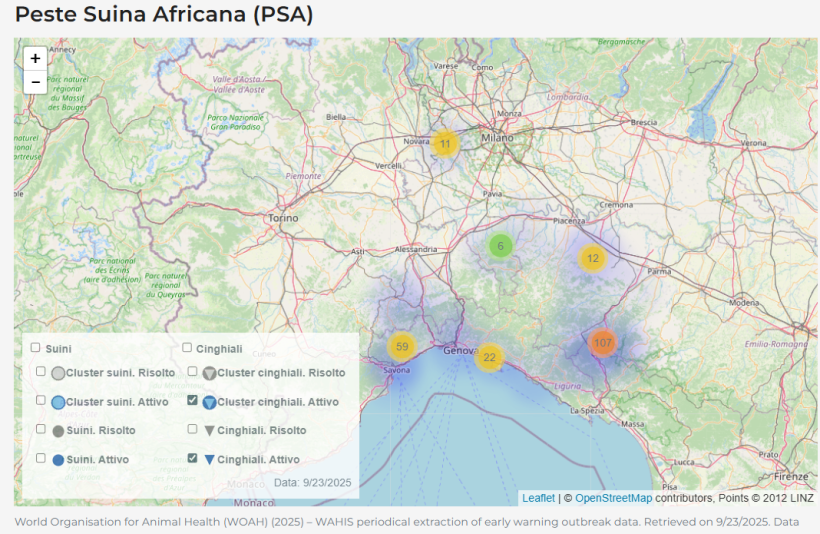Viewport: 820px width, 534px height.
Task: Show the Cinghiali. Risolto layer
Action: click(x=193, y=429)
